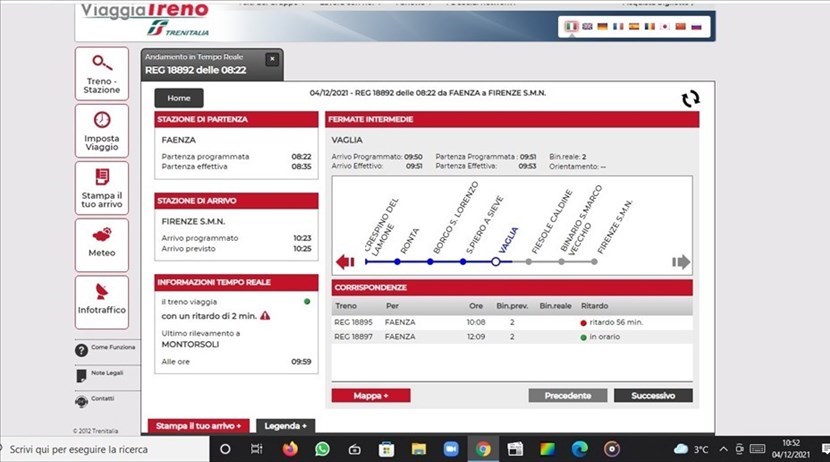Switch language using the Spanish flag
The image size is (830, 462).
point(634,26)
